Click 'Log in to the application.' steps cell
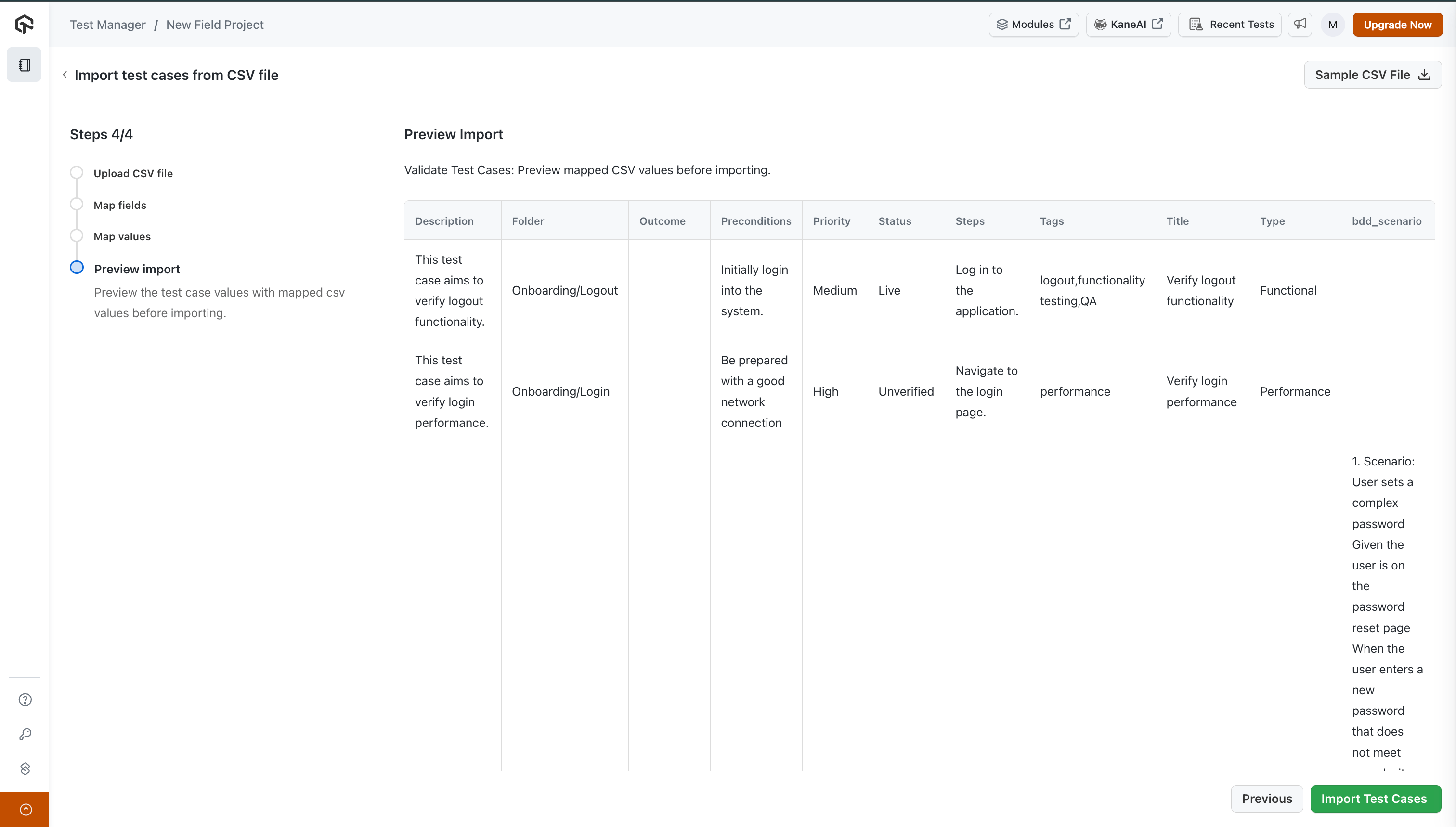 [987, 290]
